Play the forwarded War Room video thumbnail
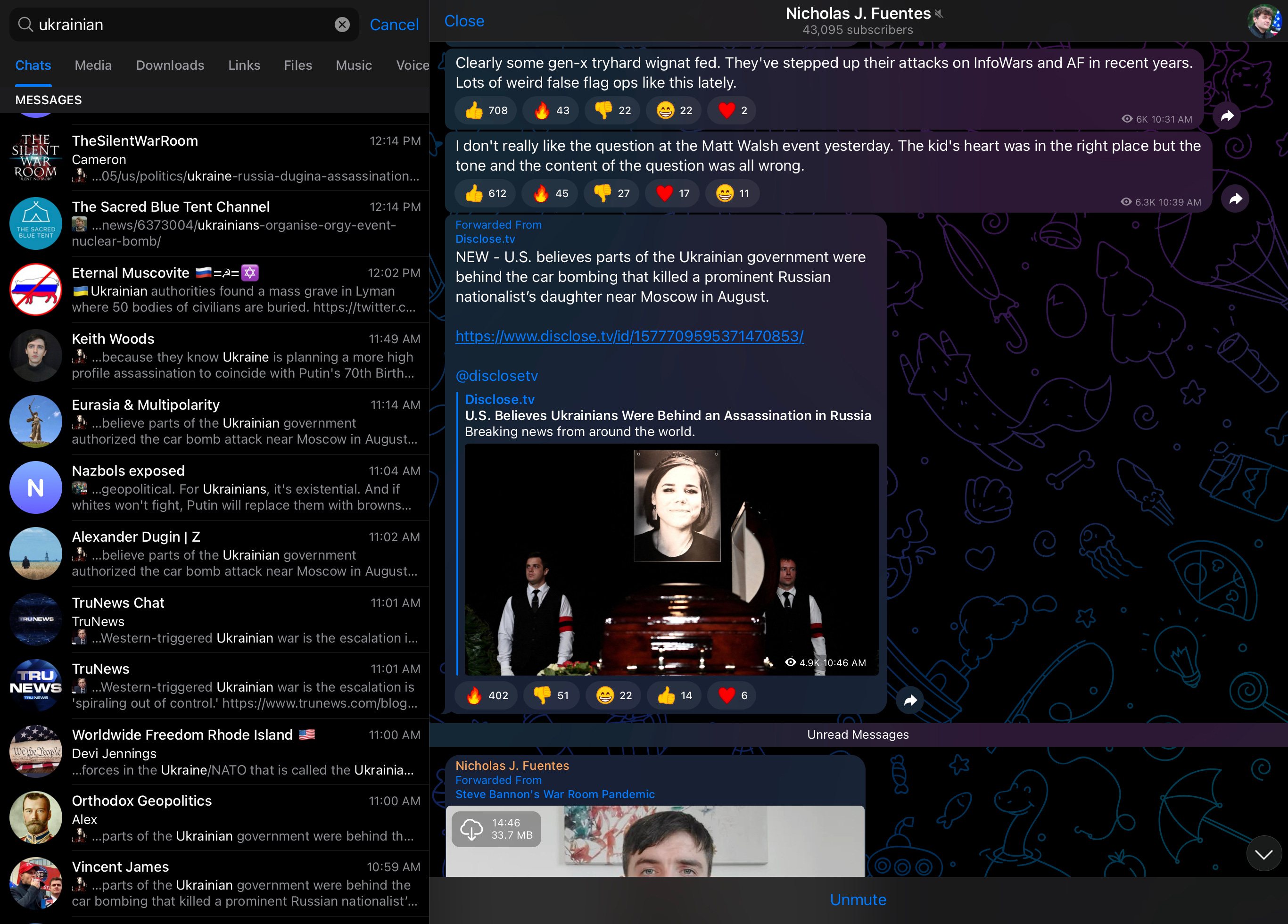This screenshot has width=1288, height=924. click(x=655, y=841)
